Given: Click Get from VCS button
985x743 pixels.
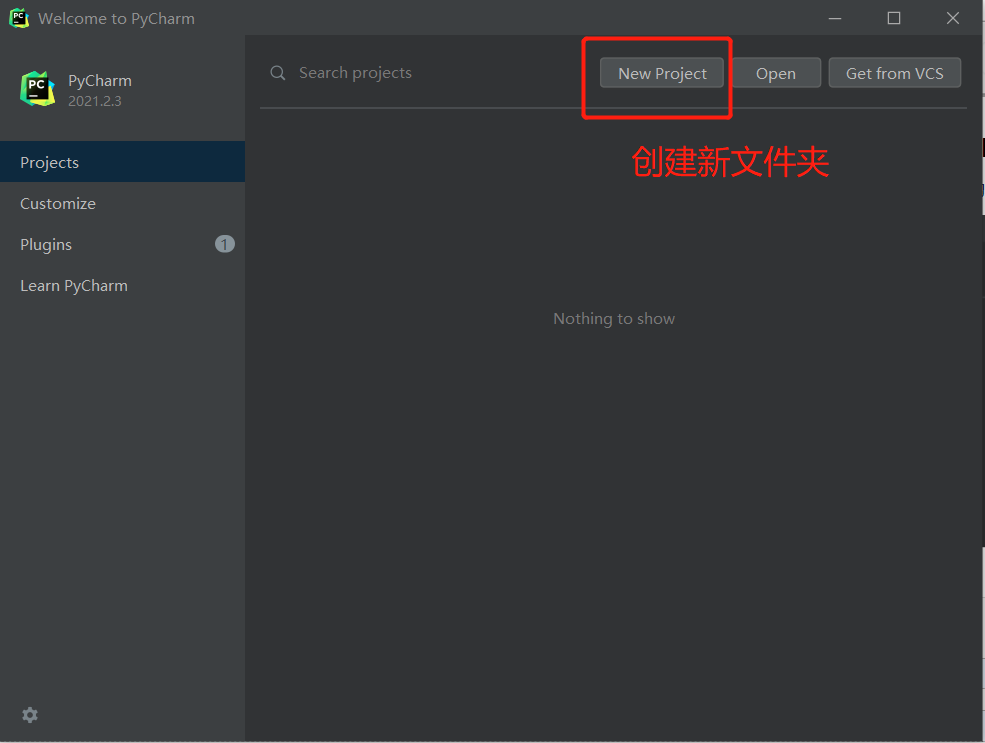Looking at the screenshot, I should tap(895, 73).
